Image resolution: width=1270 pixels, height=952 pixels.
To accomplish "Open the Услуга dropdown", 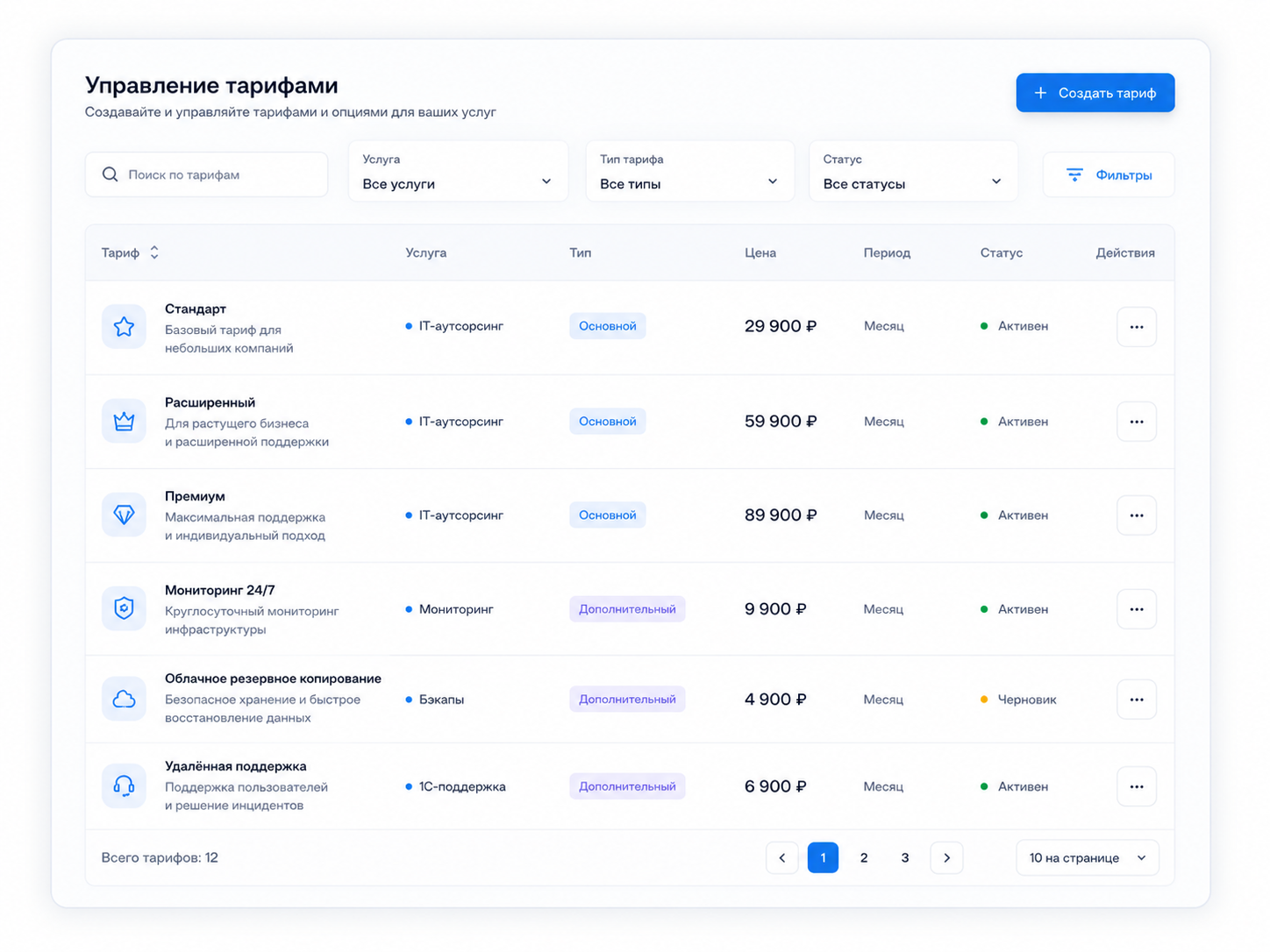I will [x=458, y=172].
